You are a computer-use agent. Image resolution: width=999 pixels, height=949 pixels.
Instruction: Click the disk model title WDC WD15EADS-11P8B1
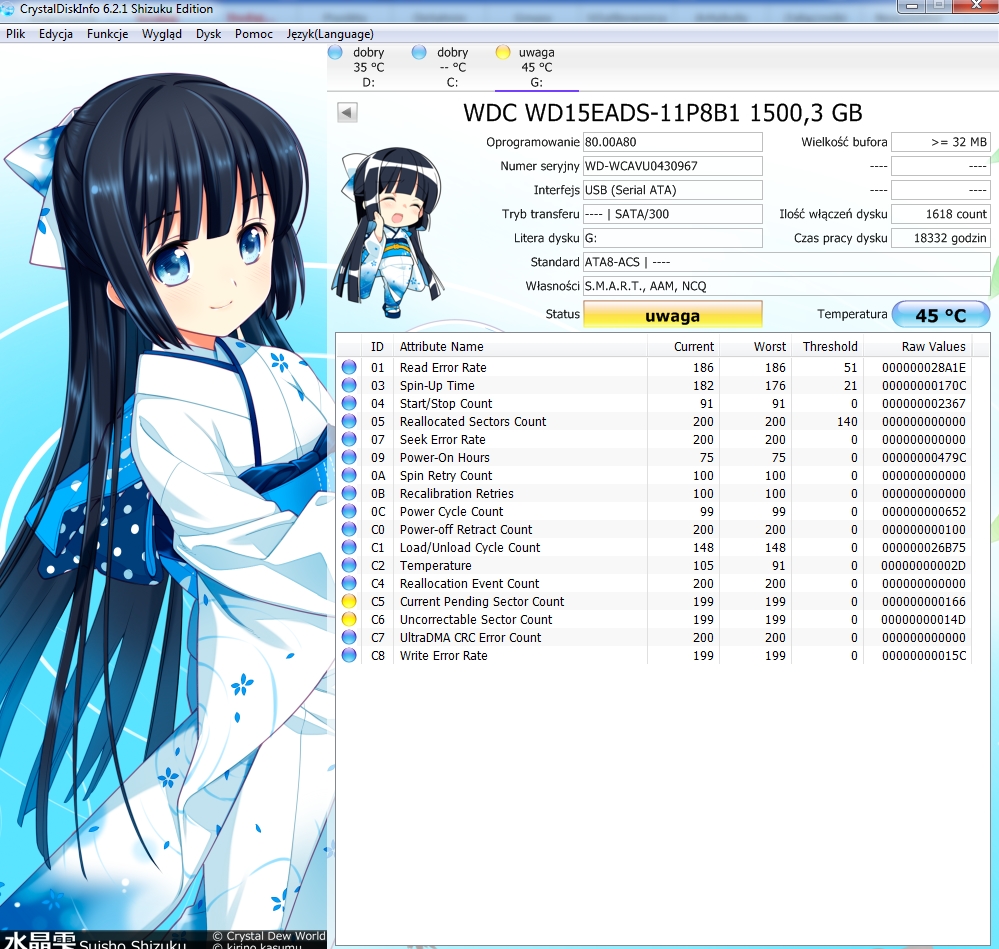[663, 113]
